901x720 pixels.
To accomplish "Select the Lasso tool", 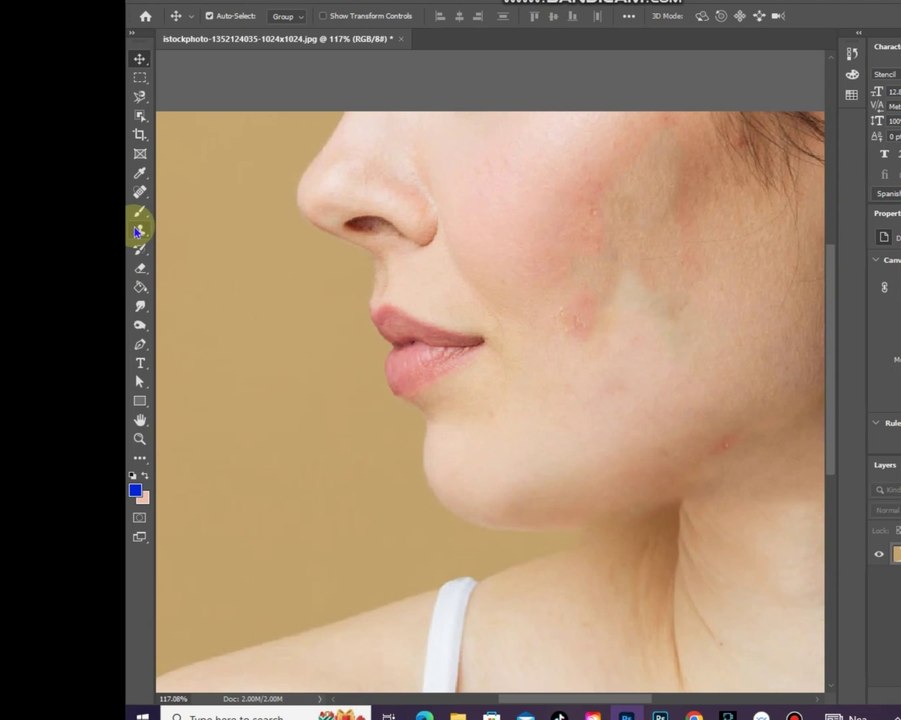I will (x=140, y=97).
